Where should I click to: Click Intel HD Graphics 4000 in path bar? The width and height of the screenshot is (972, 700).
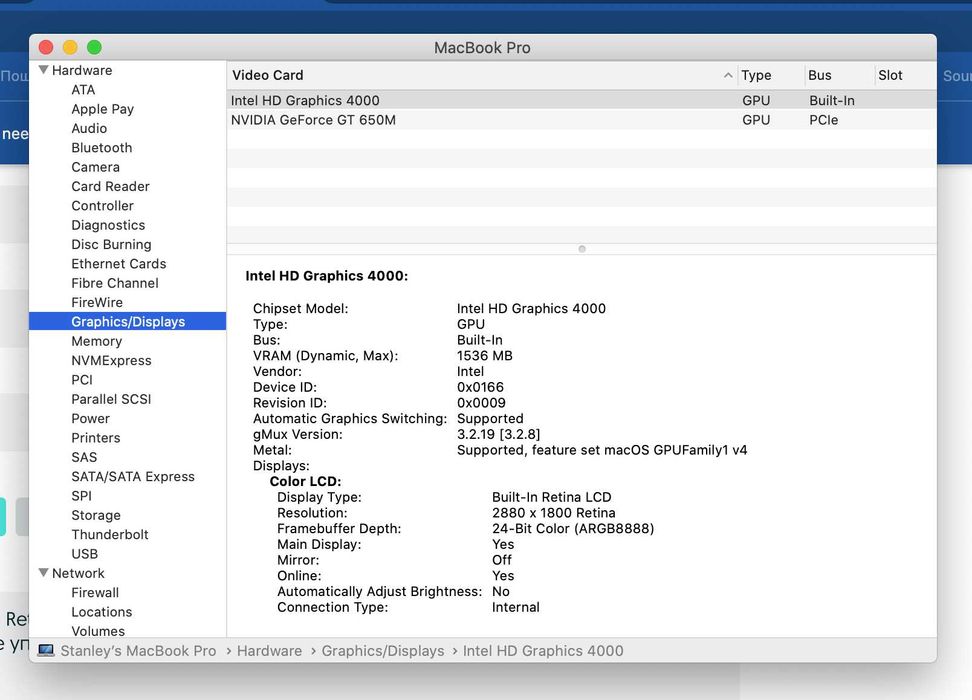point(543,650)
